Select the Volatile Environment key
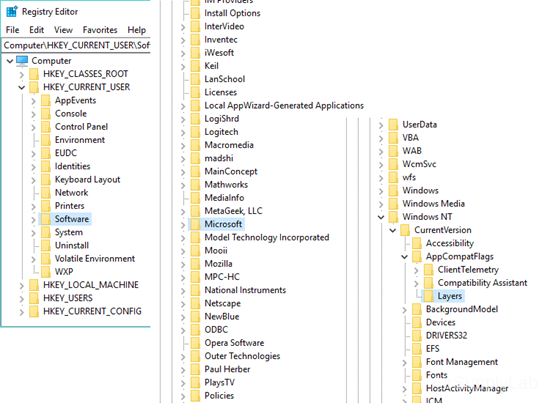 tap(95, 258)
